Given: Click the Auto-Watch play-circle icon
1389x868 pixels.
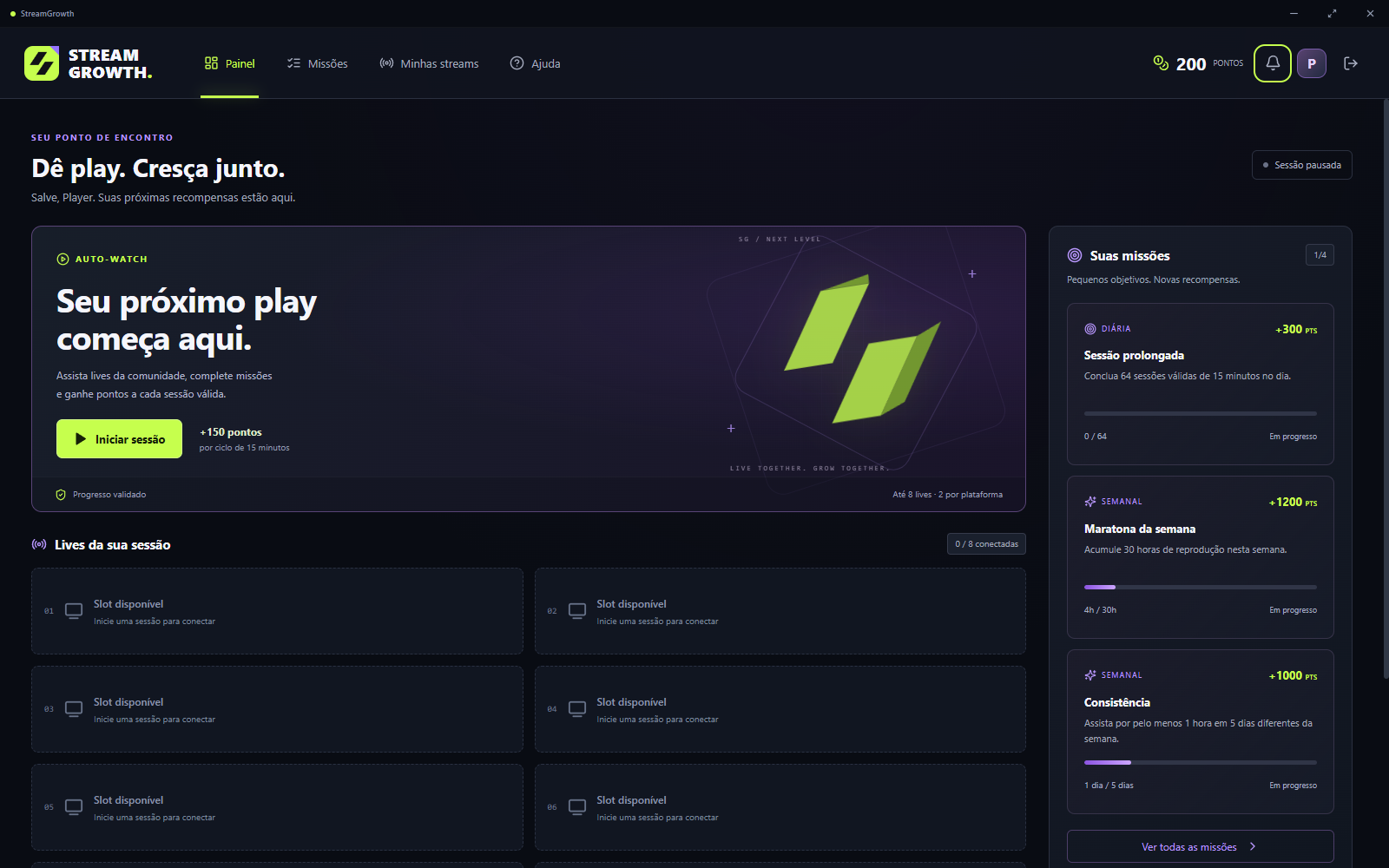Looking at the screenshot, I should pos(63,259).
